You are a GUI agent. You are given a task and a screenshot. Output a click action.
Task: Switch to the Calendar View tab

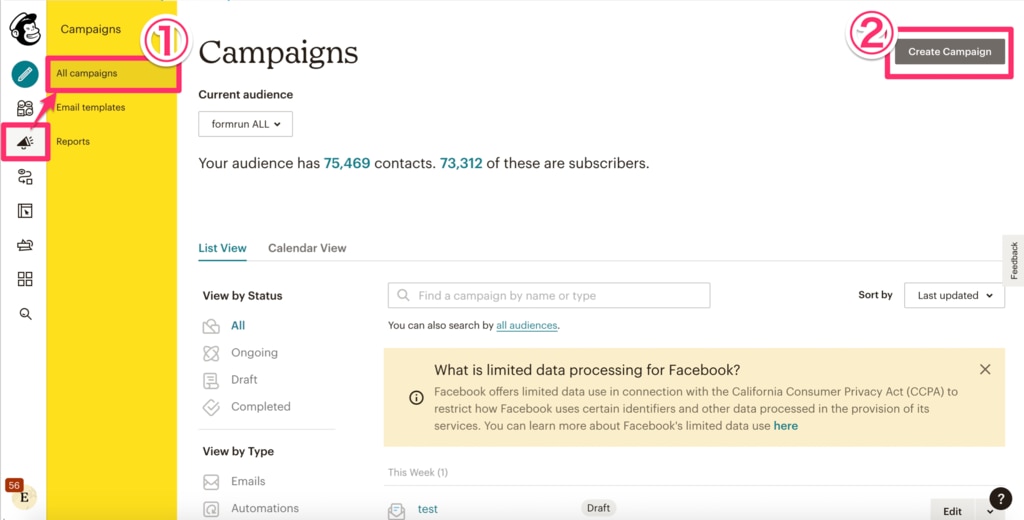point(307,248)
